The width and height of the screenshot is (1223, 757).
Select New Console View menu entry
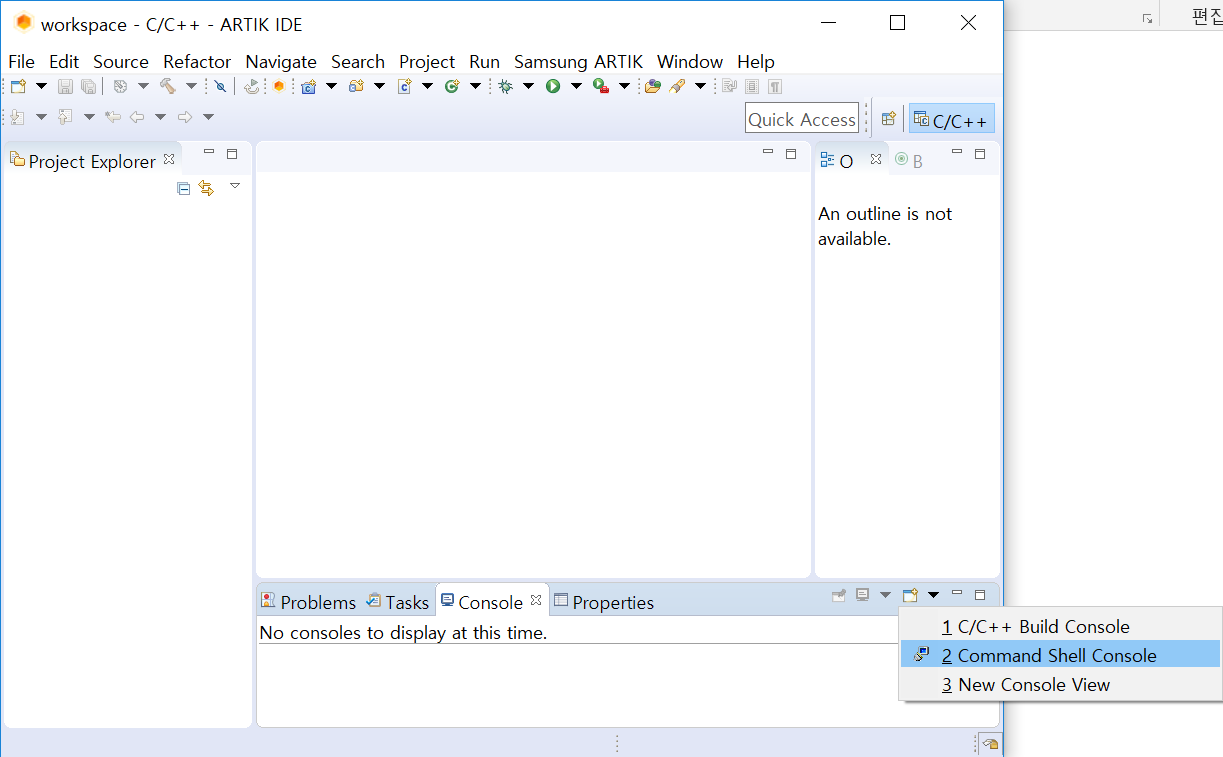pos(1061,685)
